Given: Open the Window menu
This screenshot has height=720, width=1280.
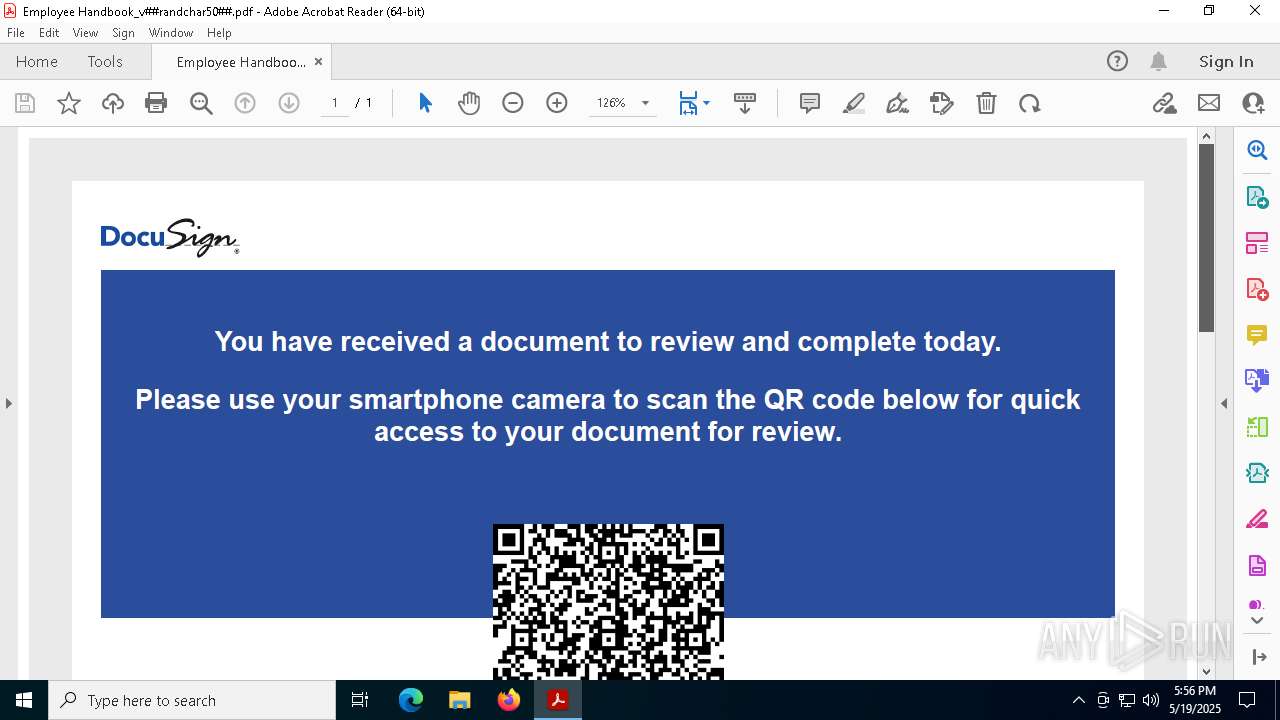Looking at the screenshot, I should pyautogui.click(x=171, y=32).
